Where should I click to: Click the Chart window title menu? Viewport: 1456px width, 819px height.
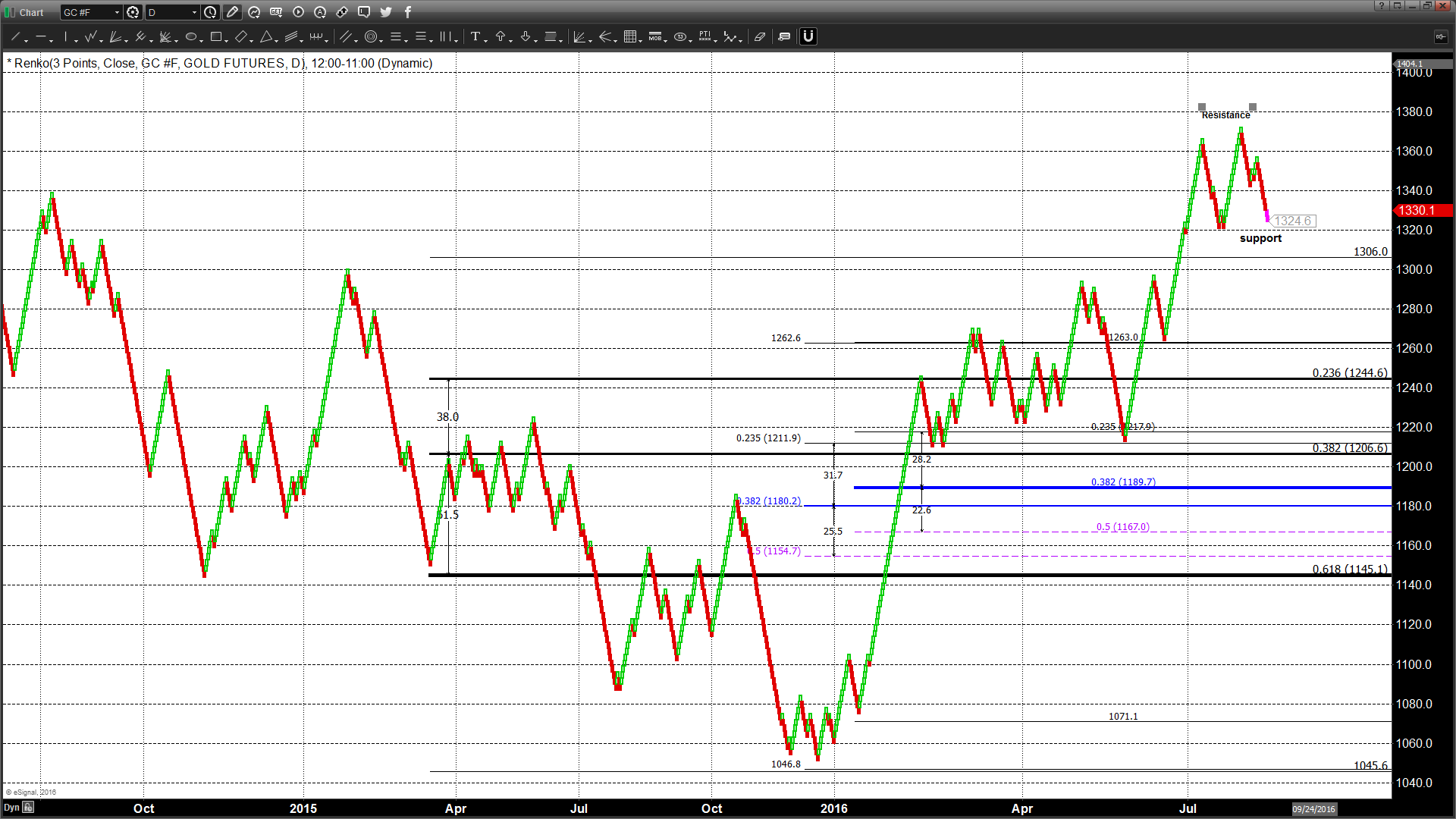tap(30, 12)
